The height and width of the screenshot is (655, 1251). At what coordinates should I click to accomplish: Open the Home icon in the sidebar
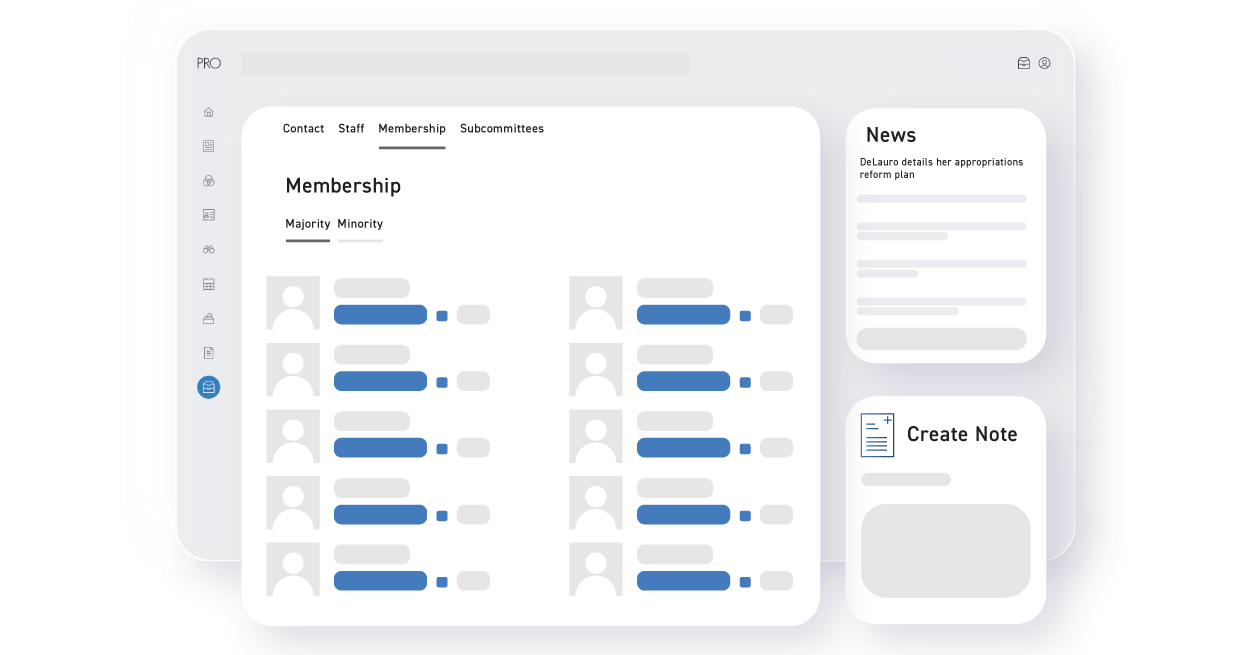coord(208,112)
